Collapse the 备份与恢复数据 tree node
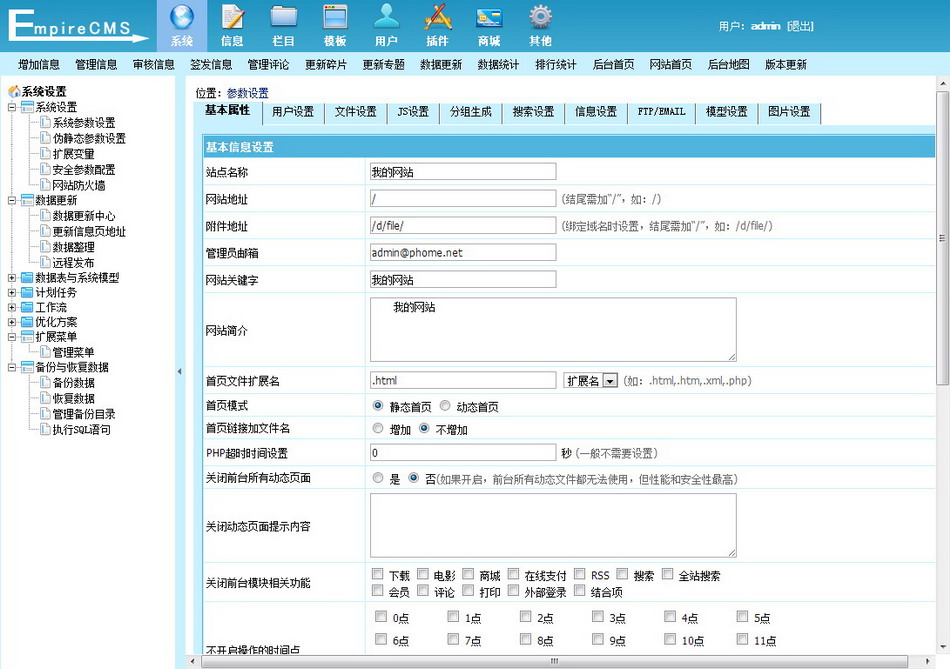Image resolution: width=950 pixels, height=669 pixels. point(12,367)
